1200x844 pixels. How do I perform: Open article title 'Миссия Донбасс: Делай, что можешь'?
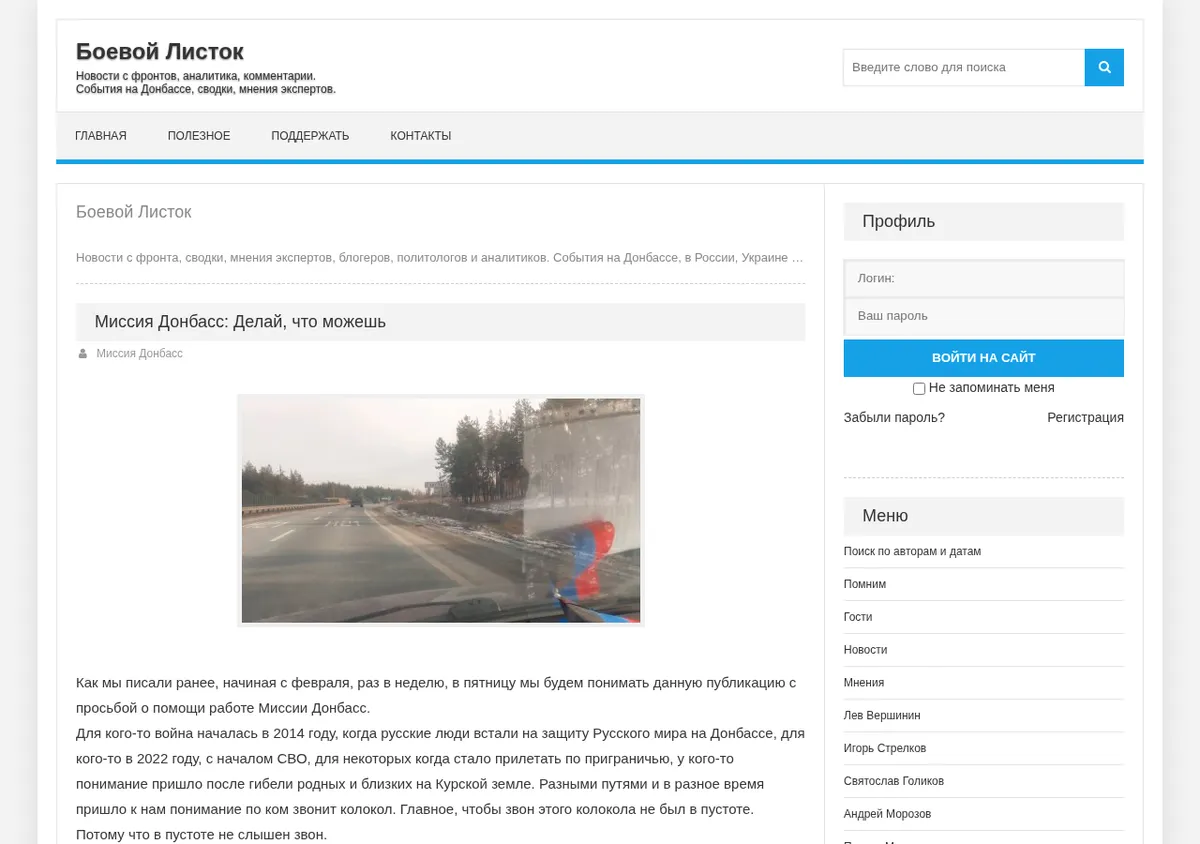(240, 322)
